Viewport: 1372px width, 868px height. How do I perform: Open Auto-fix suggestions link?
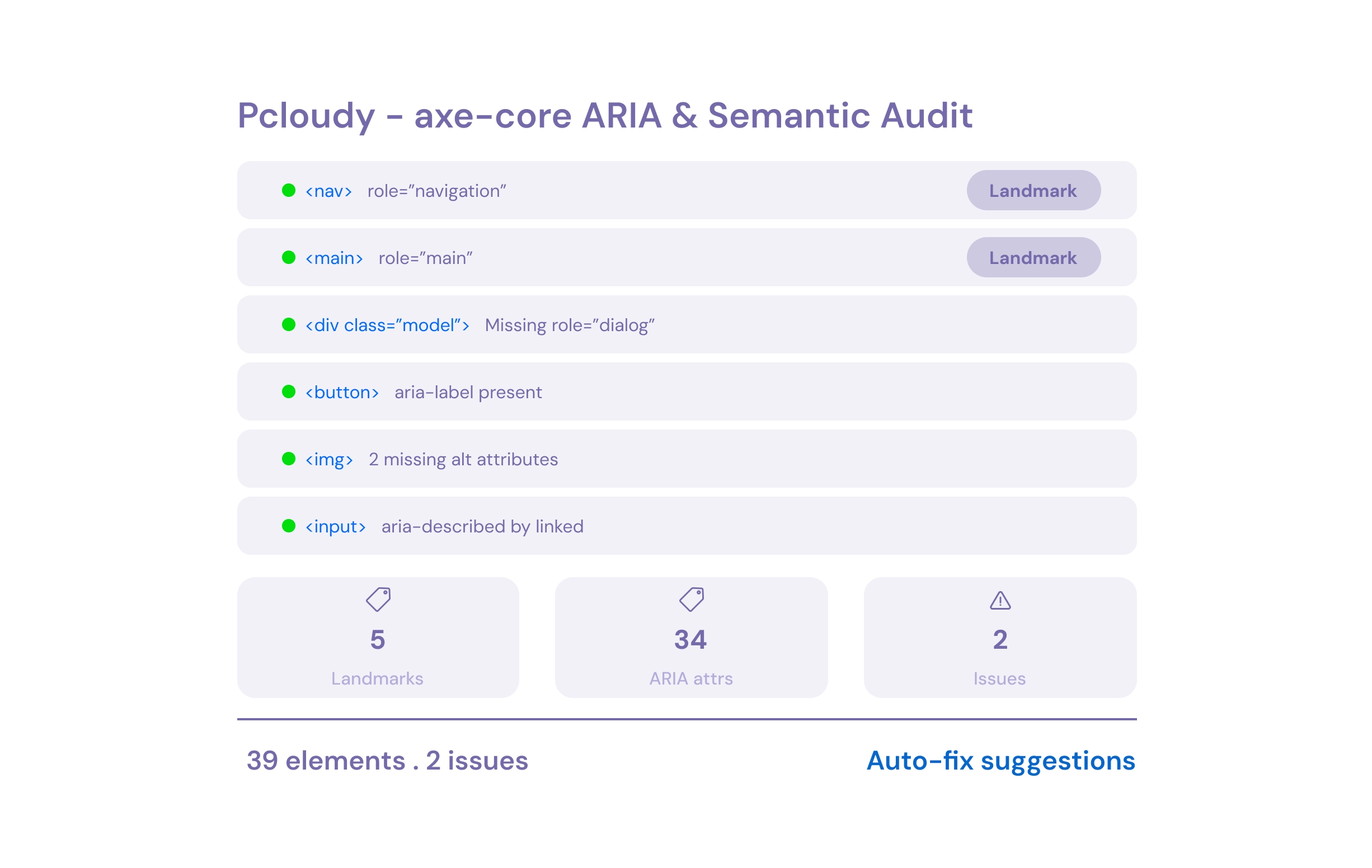tap(1000, 761)
